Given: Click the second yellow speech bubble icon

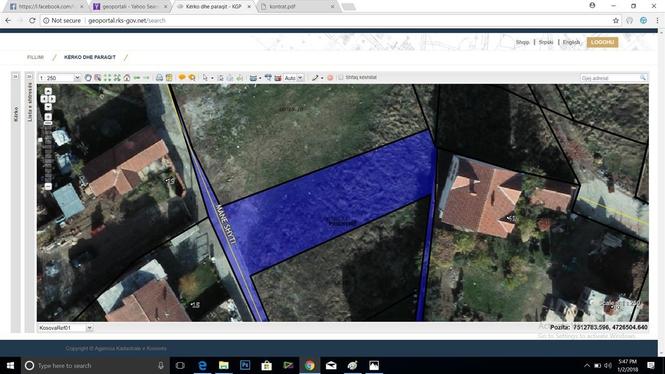Looking at the screenshot, I should click(192, 78).
